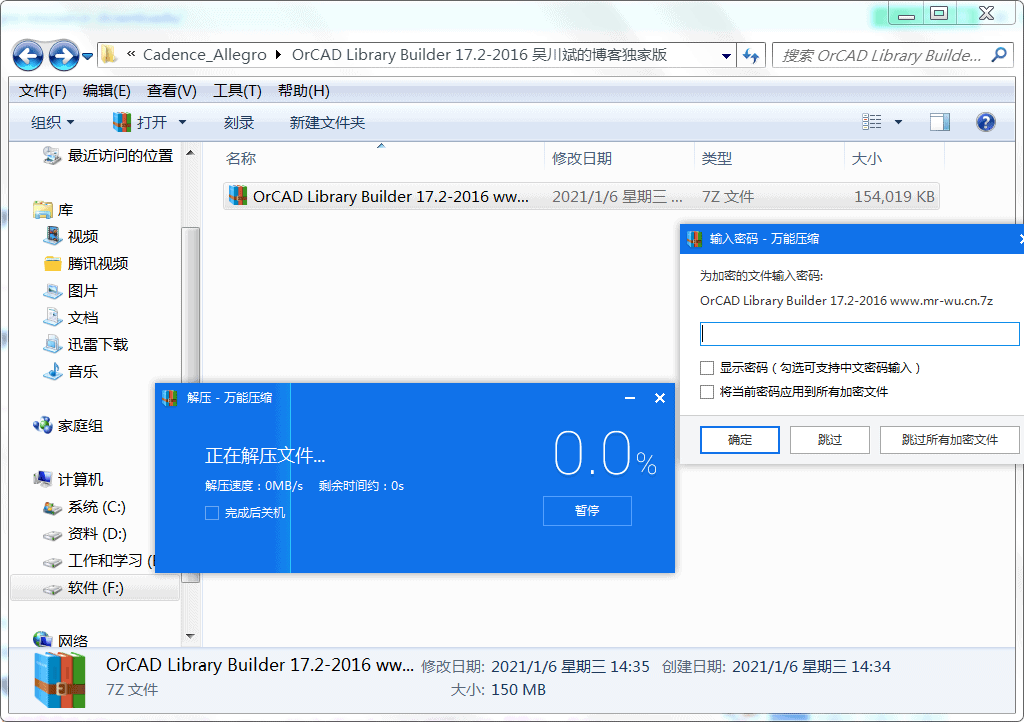Viewport: 1024px width, 722px height.
Task: Expand the address bar history dropdown
Action: coord(726,56)
